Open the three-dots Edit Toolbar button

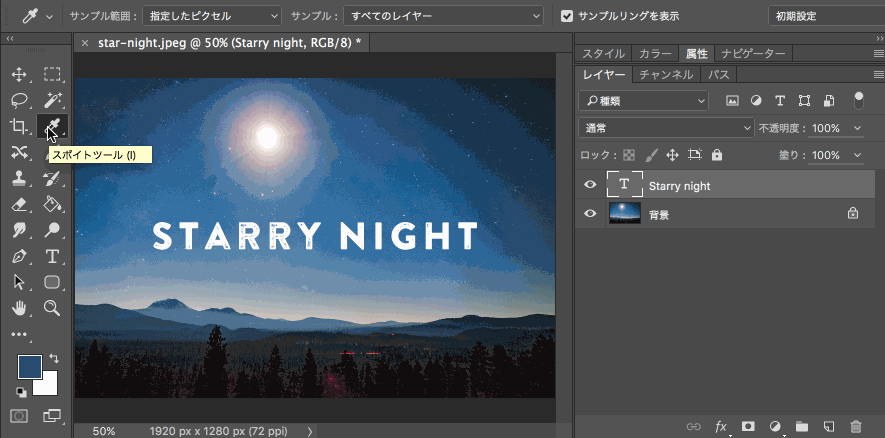tap(19, 334)
